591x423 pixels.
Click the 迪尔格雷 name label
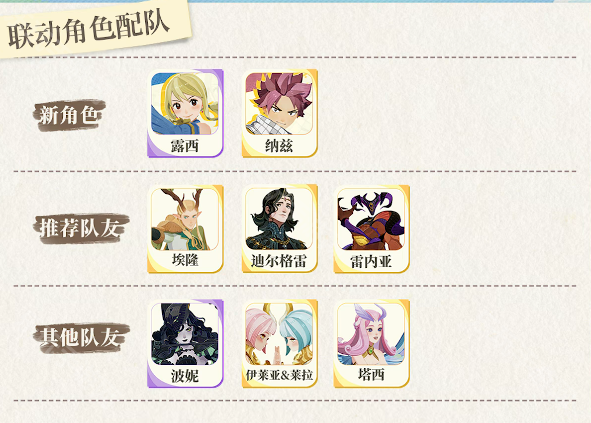[x=279, y=261]
